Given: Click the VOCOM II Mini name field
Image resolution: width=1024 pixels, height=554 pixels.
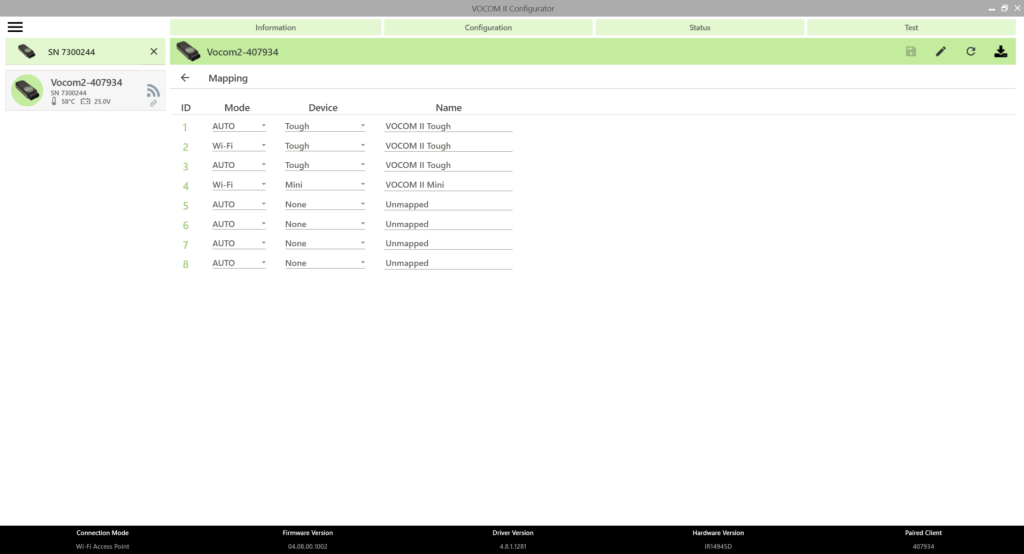Looking at the screenshot, I should pyautogui.click(x=448, y=185).
